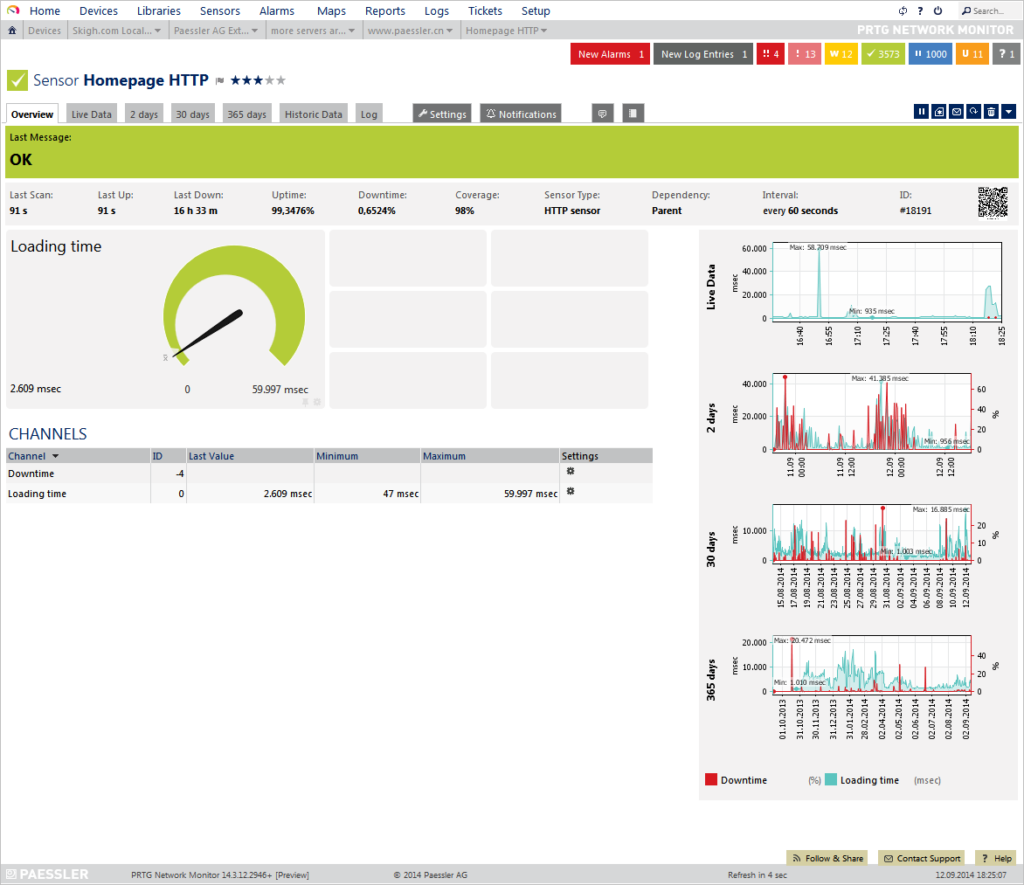Viewport: 1024px width, 885px height.
Task: Open the blue dropdown arrow in sensor toolbar
Action: coord(1010,111)
